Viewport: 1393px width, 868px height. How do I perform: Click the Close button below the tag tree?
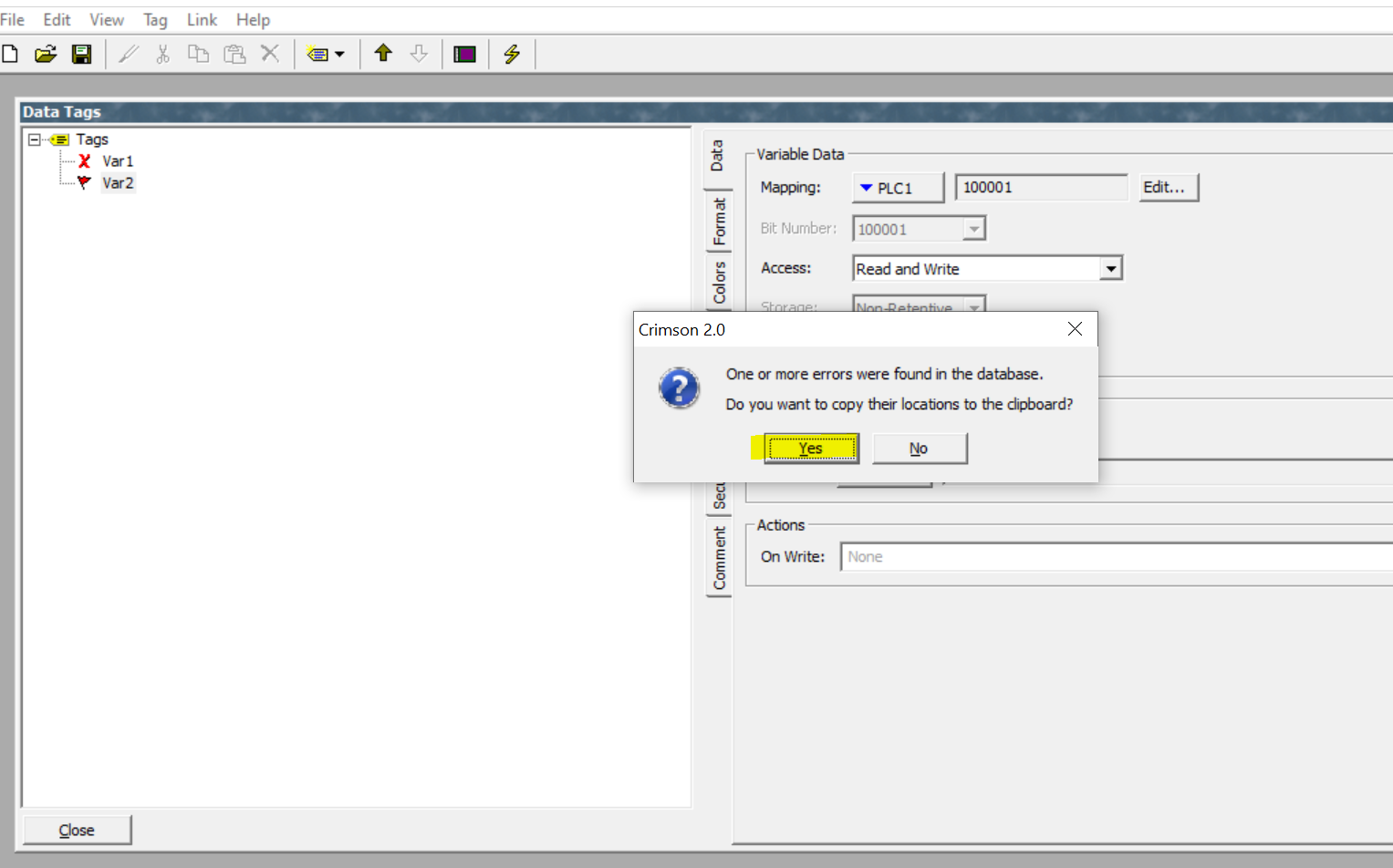(x=77, y=831)
